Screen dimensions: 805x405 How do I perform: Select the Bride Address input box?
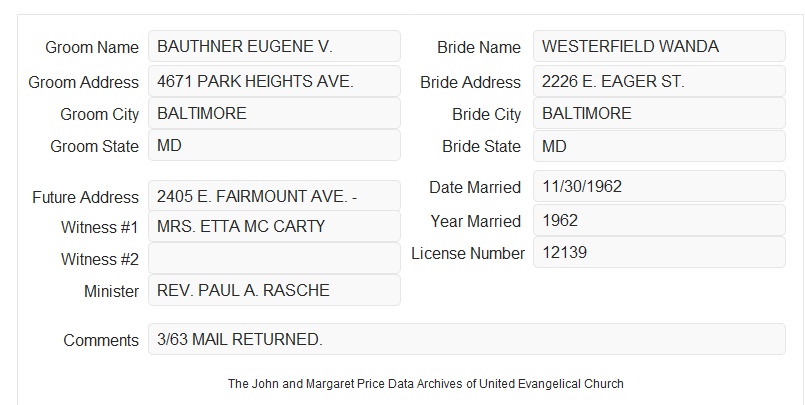(659, 81)
